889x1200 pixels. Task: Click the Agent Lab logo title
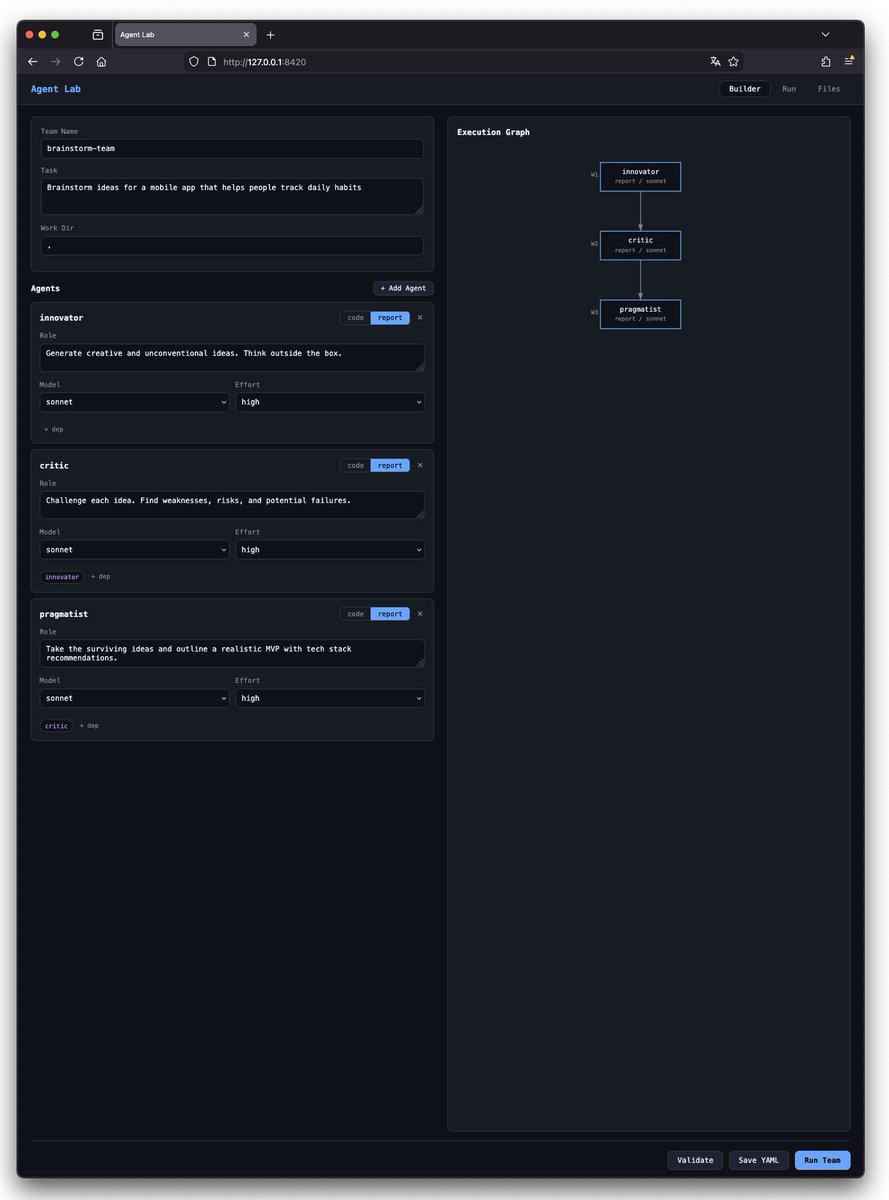[x=56, y=89]
